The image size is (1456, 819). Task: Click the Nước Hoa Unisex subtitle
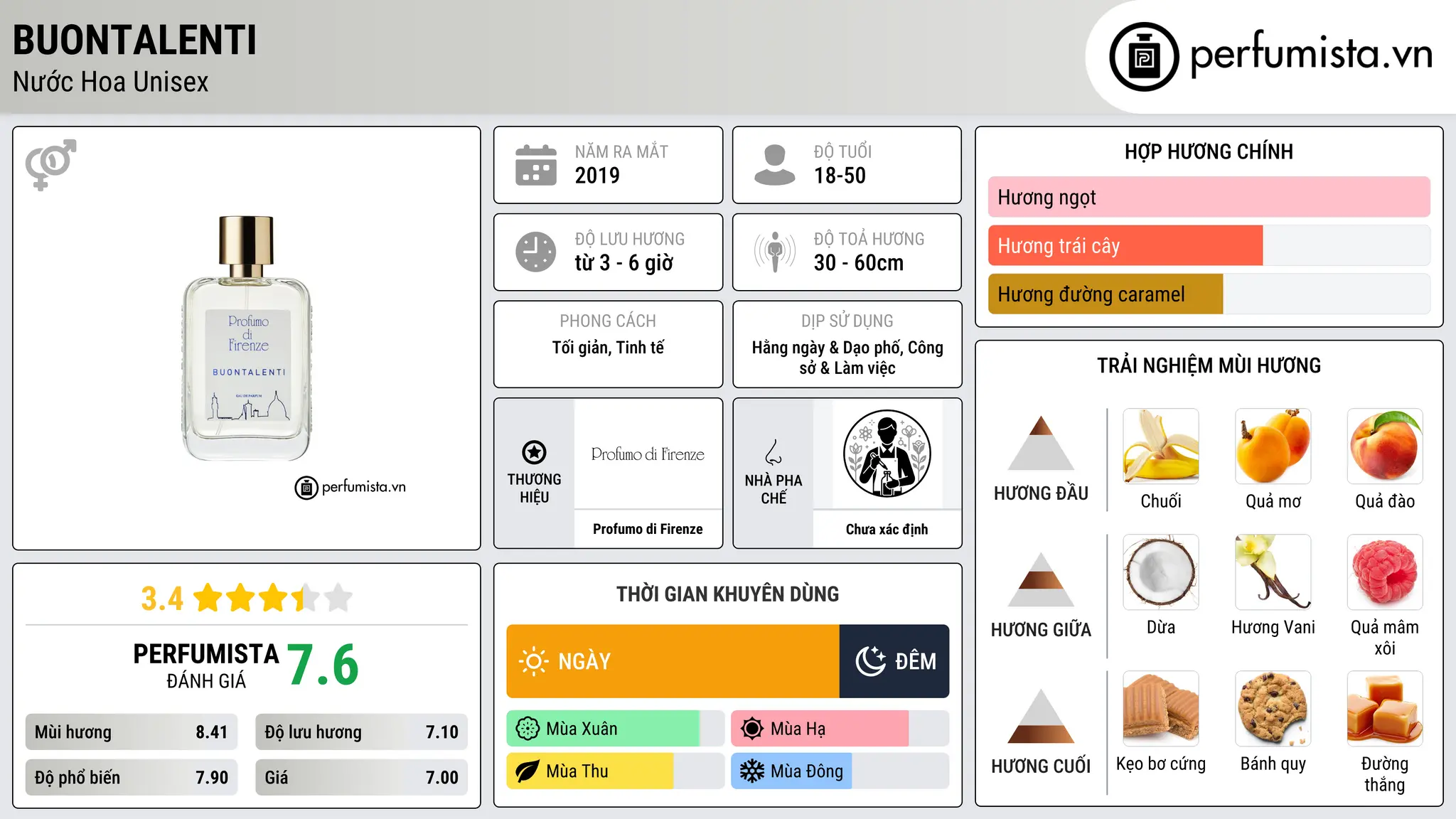(x=111, y=82)
